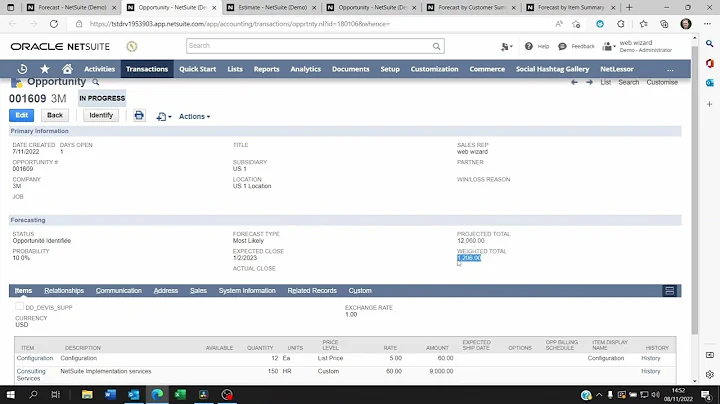
Task: Expand the Actions dropdown
Action: pos(194,117)
